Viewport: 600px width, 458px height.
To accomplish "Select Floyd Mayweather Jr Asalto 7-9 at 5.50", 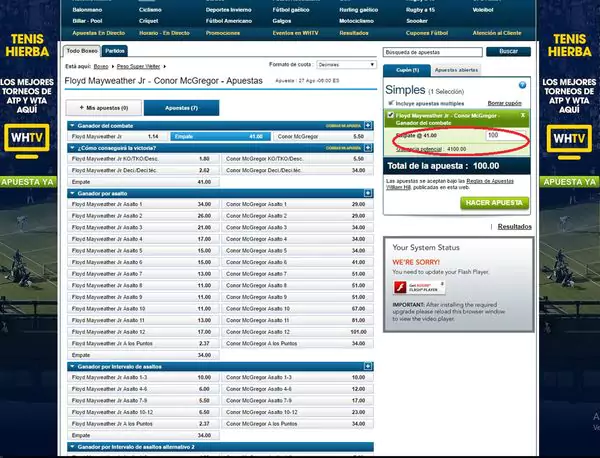I will pos(143,401).
